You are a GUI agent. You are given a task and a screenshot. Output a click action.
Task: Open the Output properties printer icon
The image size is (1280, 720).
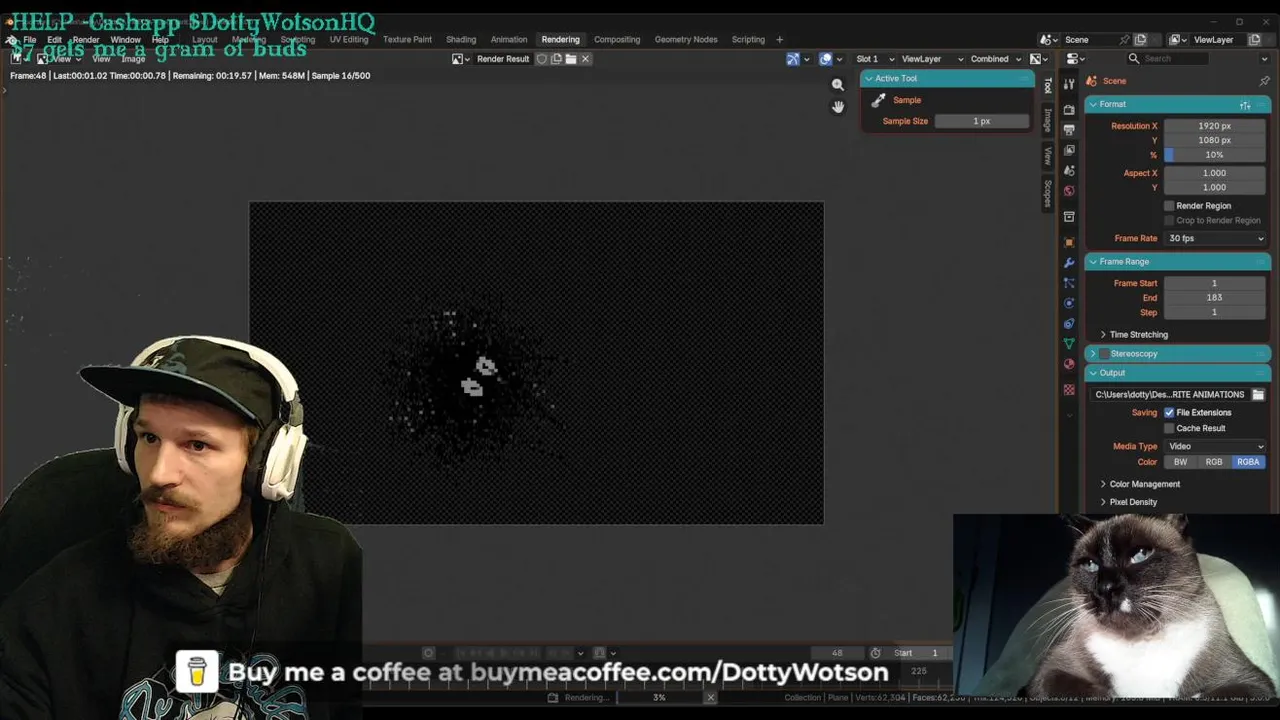click(1069, 130)
